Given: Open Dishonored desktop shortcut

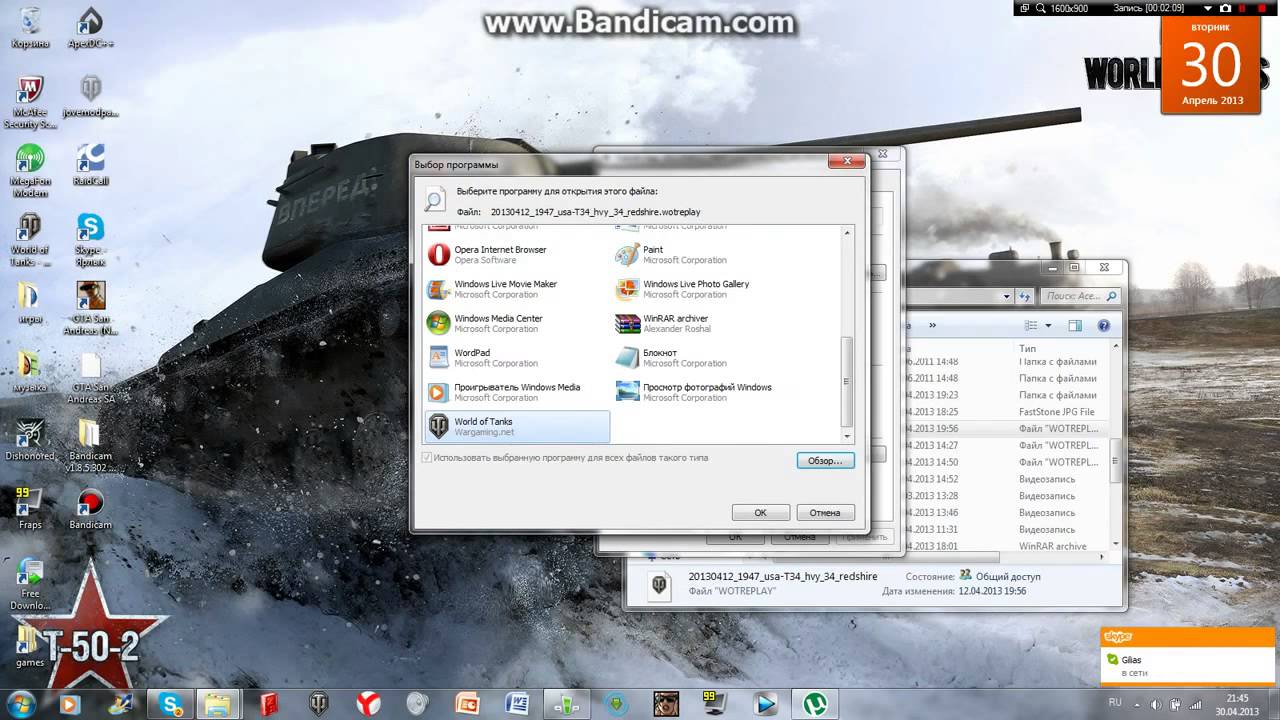Looking at the screenshot, I should (x=30, y=441).
